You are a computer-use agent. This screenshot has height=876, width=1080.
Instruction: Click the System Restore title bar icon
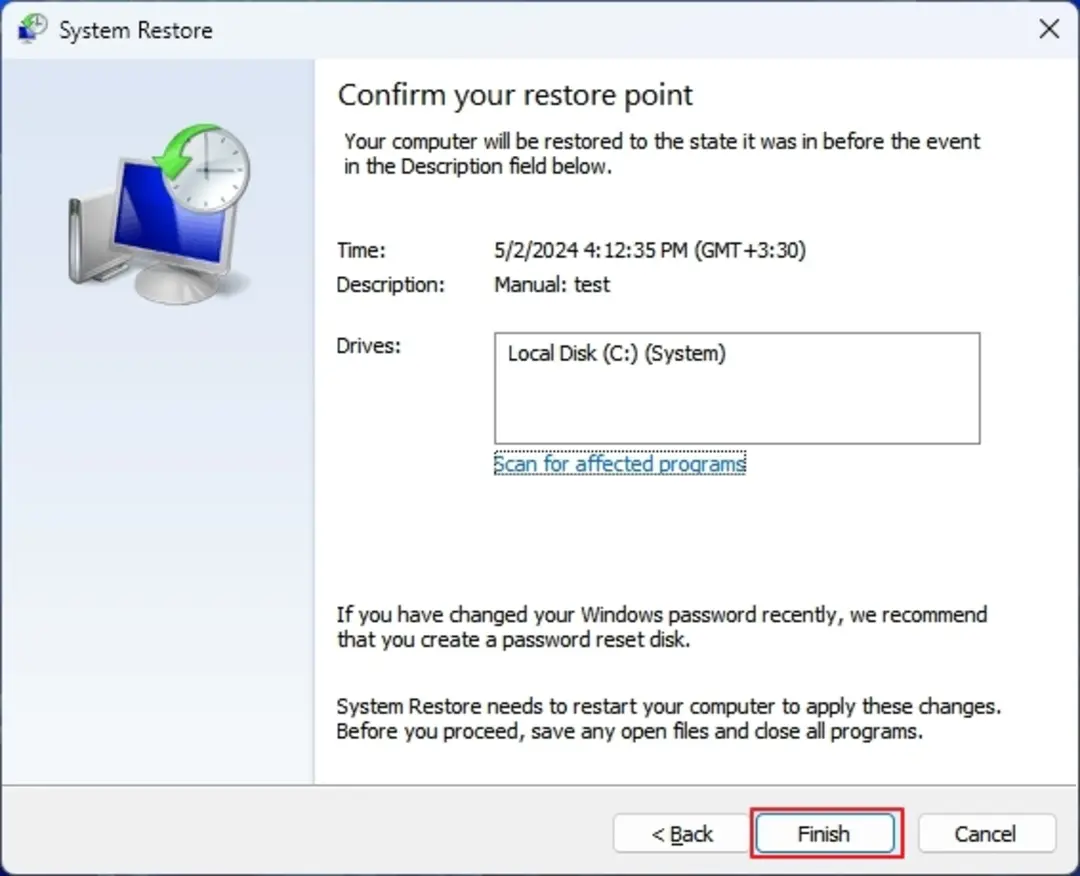(32, 29)
